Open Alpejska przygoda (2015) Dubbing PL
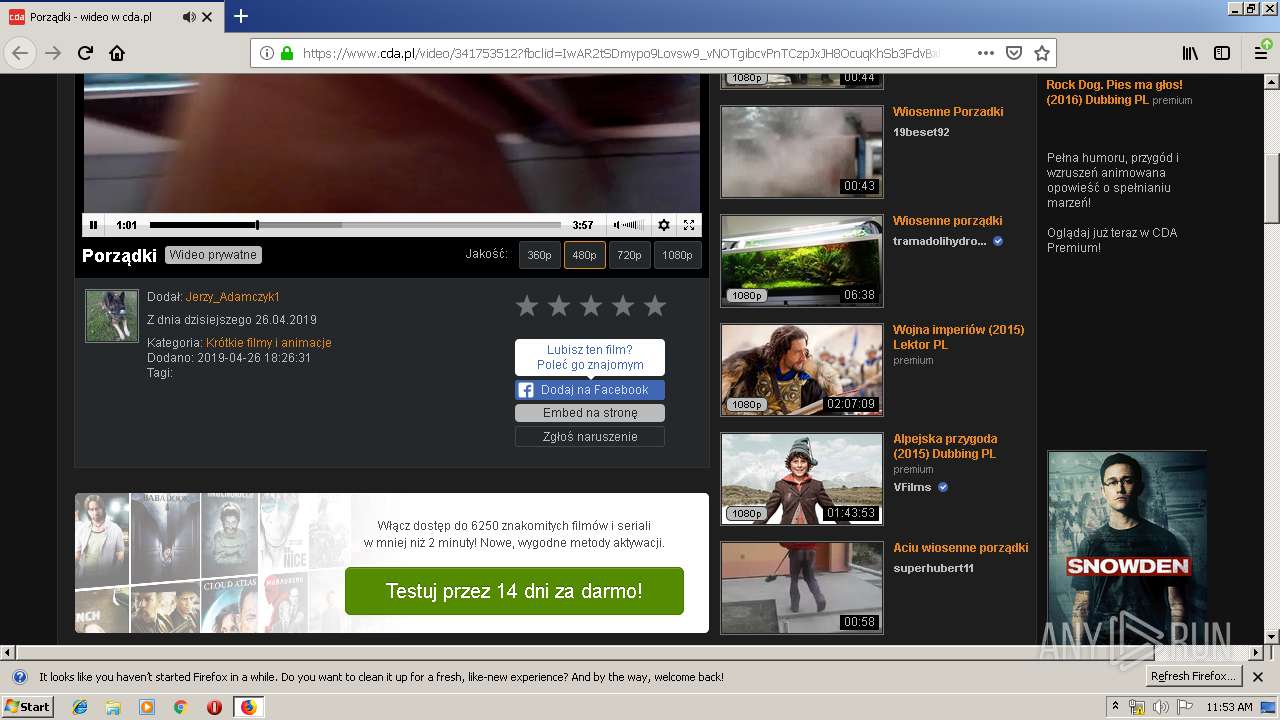 click(x=945, y=446)
